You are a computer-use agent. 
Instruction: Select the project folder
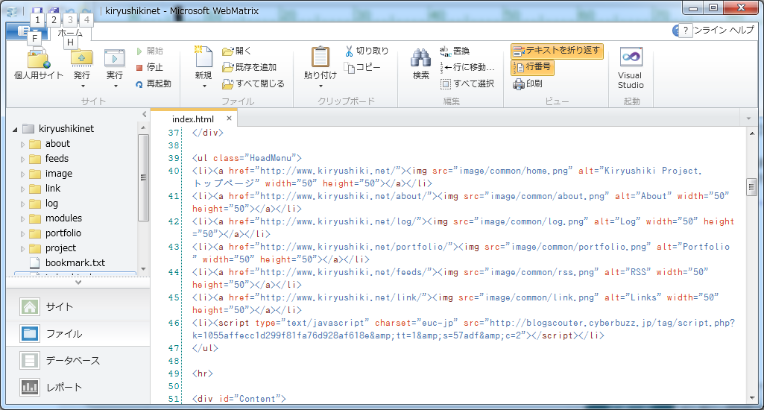coord(60,248)
